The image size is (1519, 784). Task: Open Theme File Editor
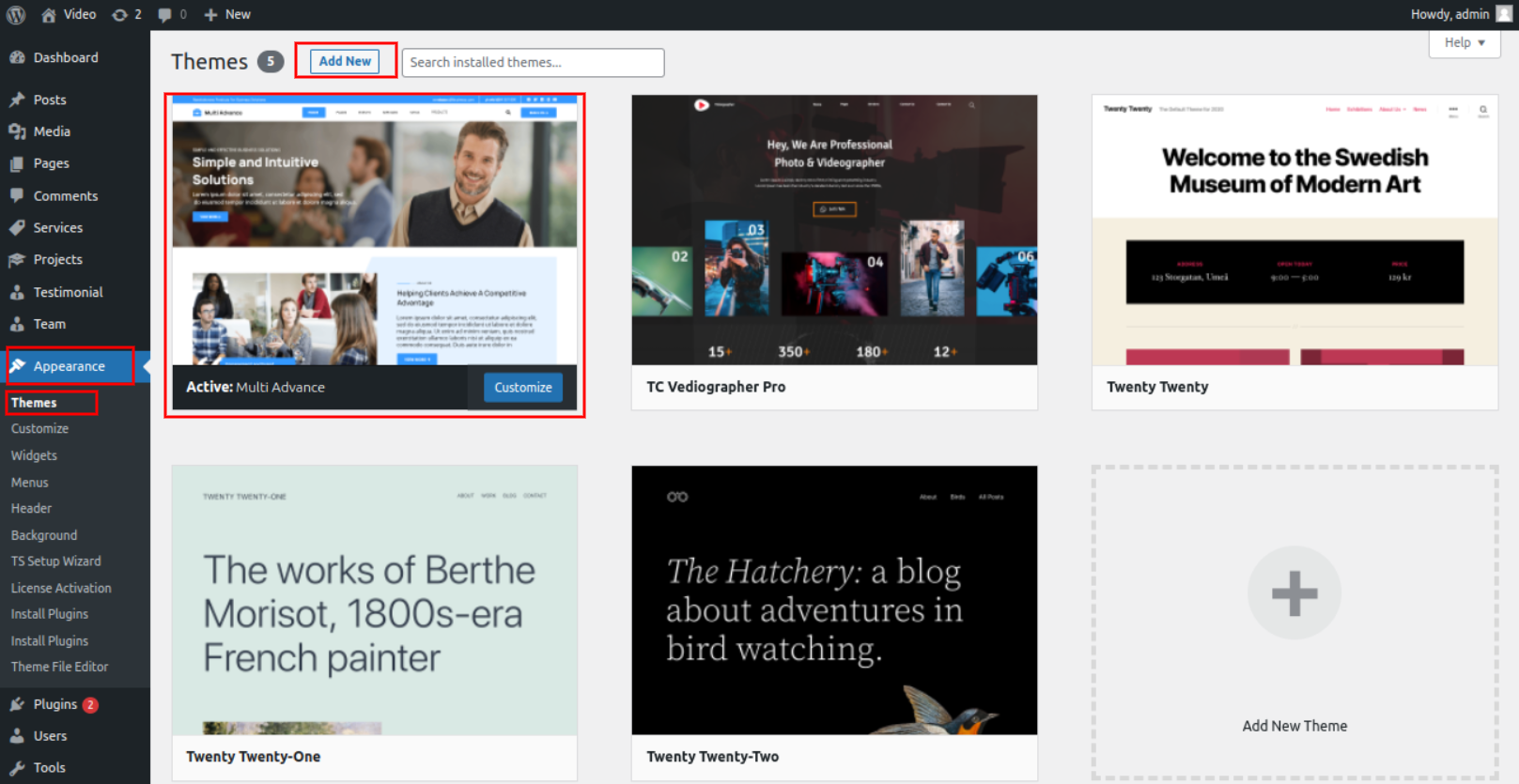click(59, 667)
